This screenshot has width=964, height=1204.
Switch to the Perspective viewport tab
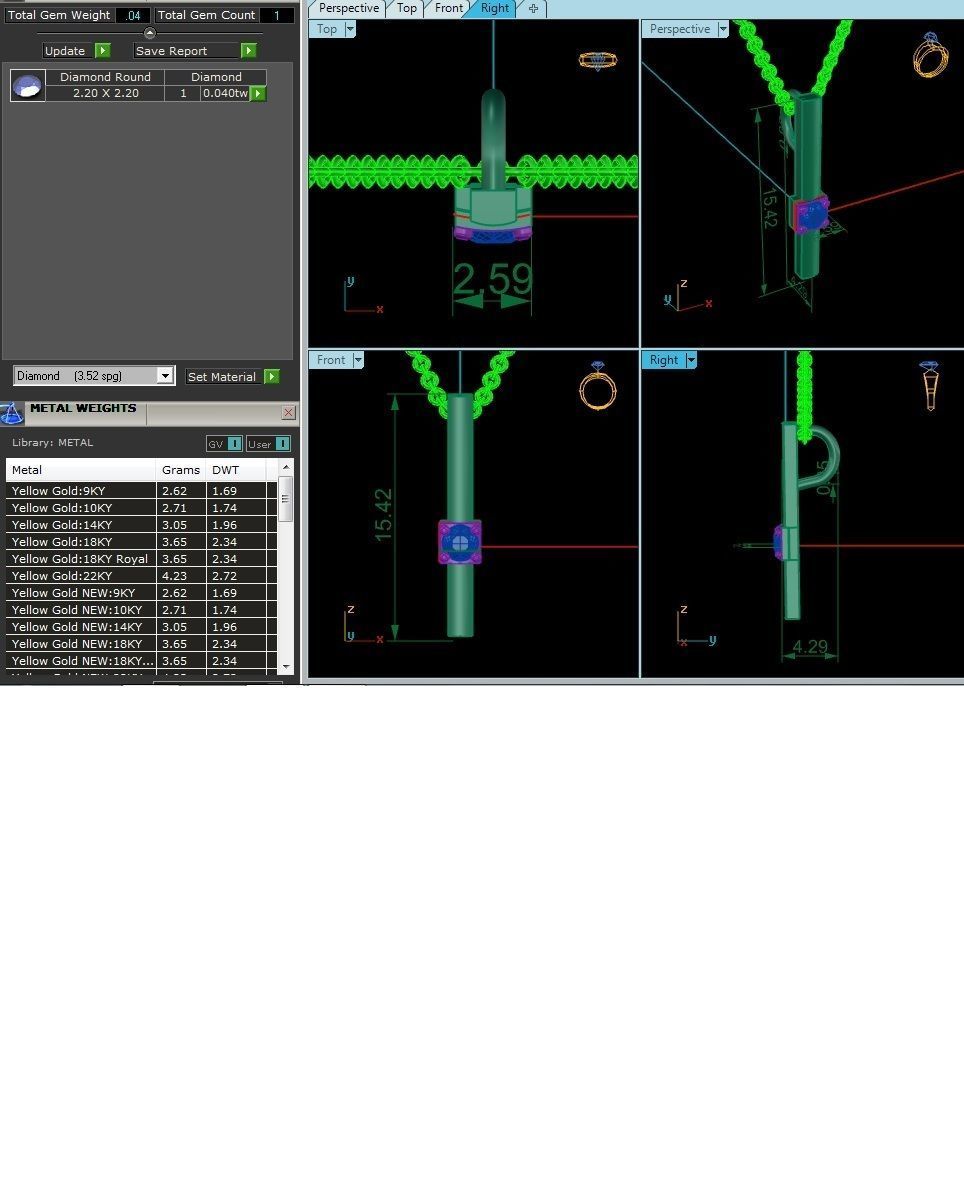[349, 8]
